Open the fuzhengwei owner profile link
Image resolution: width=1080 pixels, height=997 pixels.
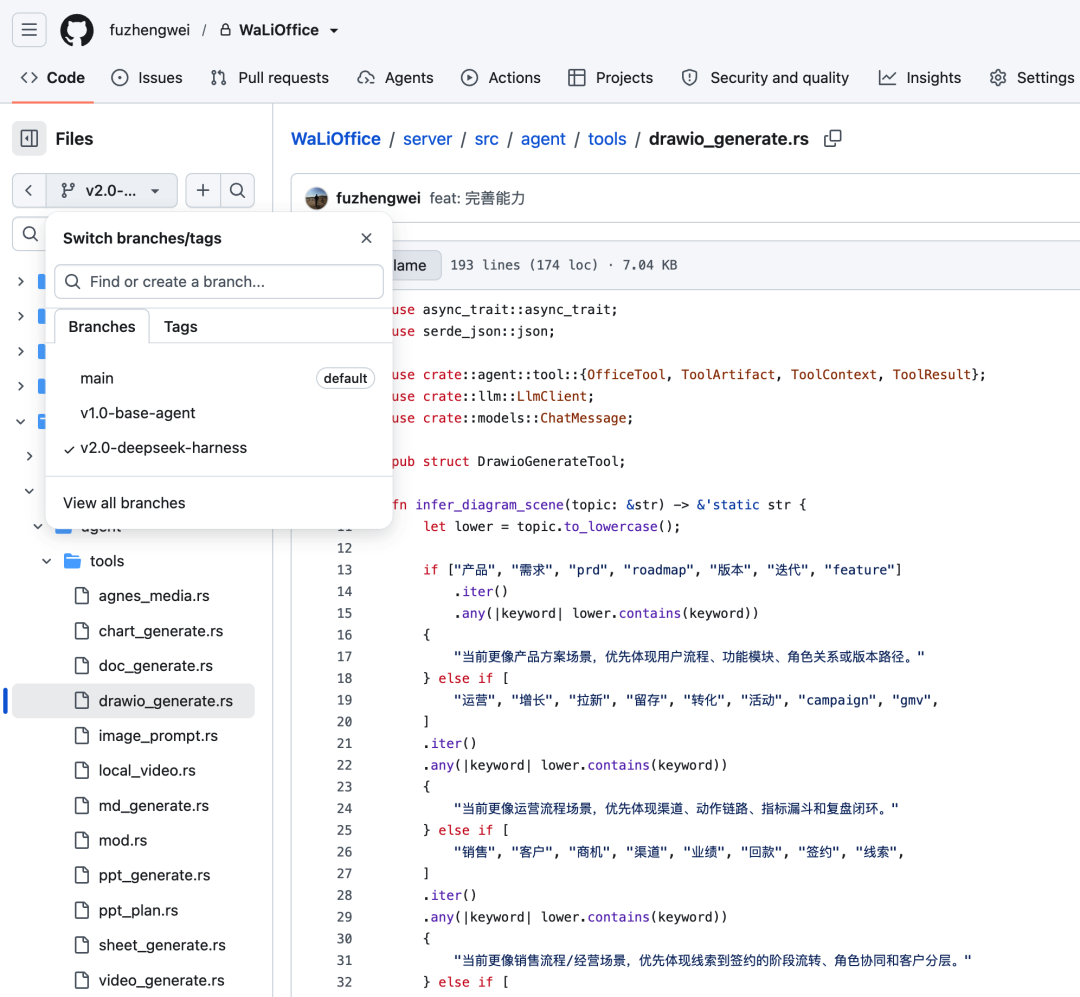pos(149,30)
